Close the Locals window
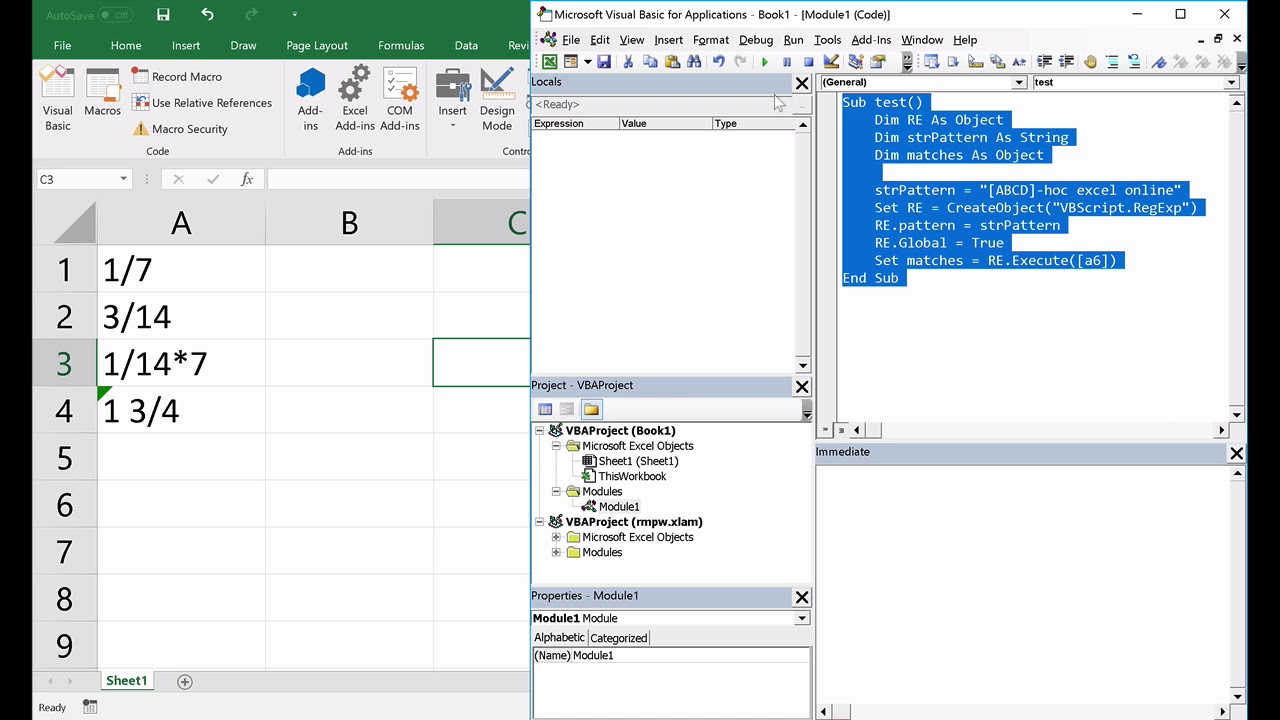The width and height of the screenshot is (1280, 720). pos(802,84)
